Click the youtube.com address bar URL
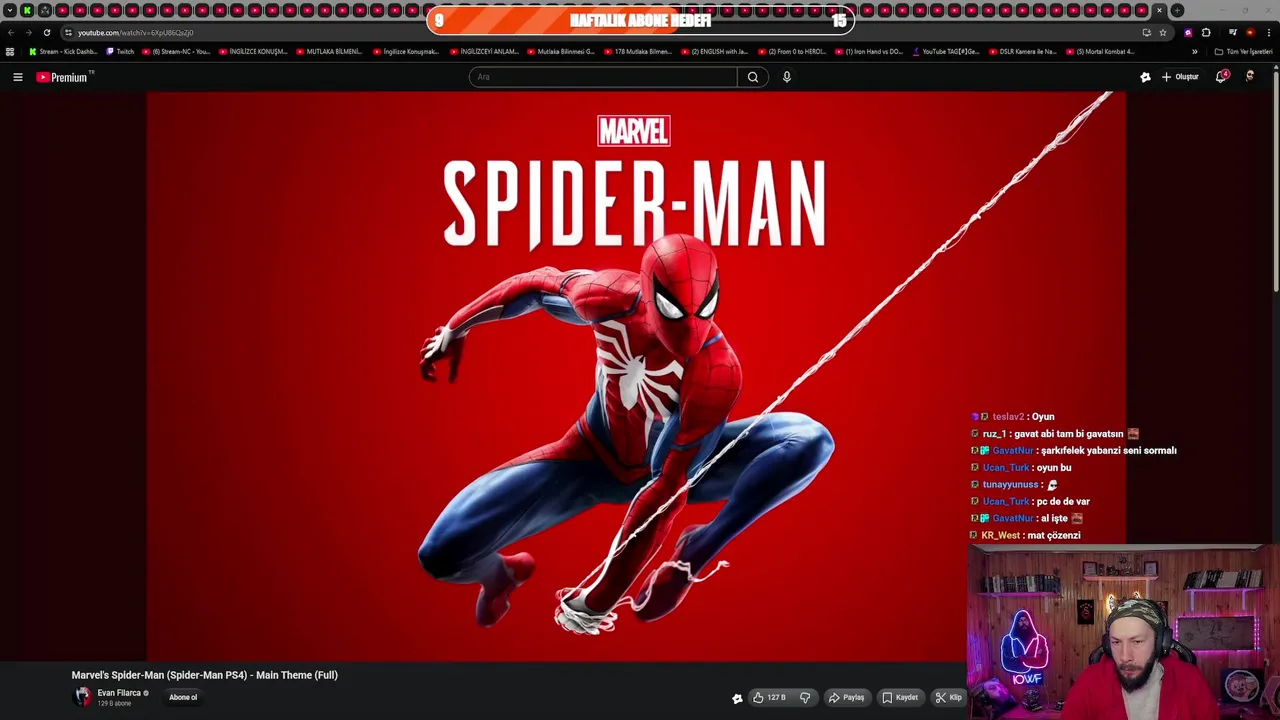Image resolution: width=1280 pixels, height=720 pixels. (x=136, y=33)
